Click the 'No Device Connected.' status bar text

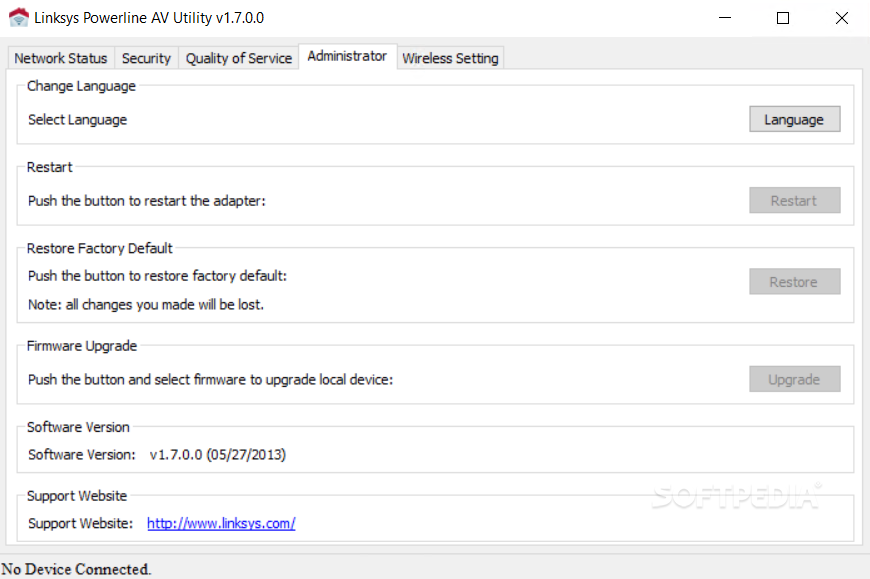point(76,569)
